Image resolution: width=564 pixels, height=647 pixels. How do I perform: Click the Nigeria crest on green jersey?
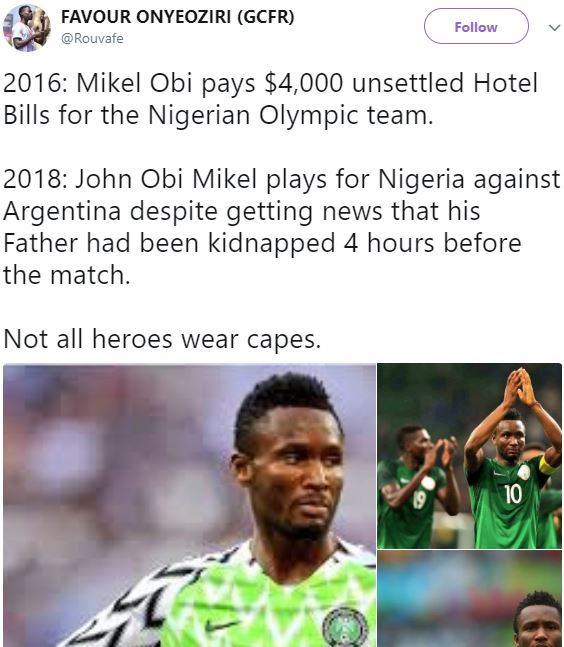point(345,627)
